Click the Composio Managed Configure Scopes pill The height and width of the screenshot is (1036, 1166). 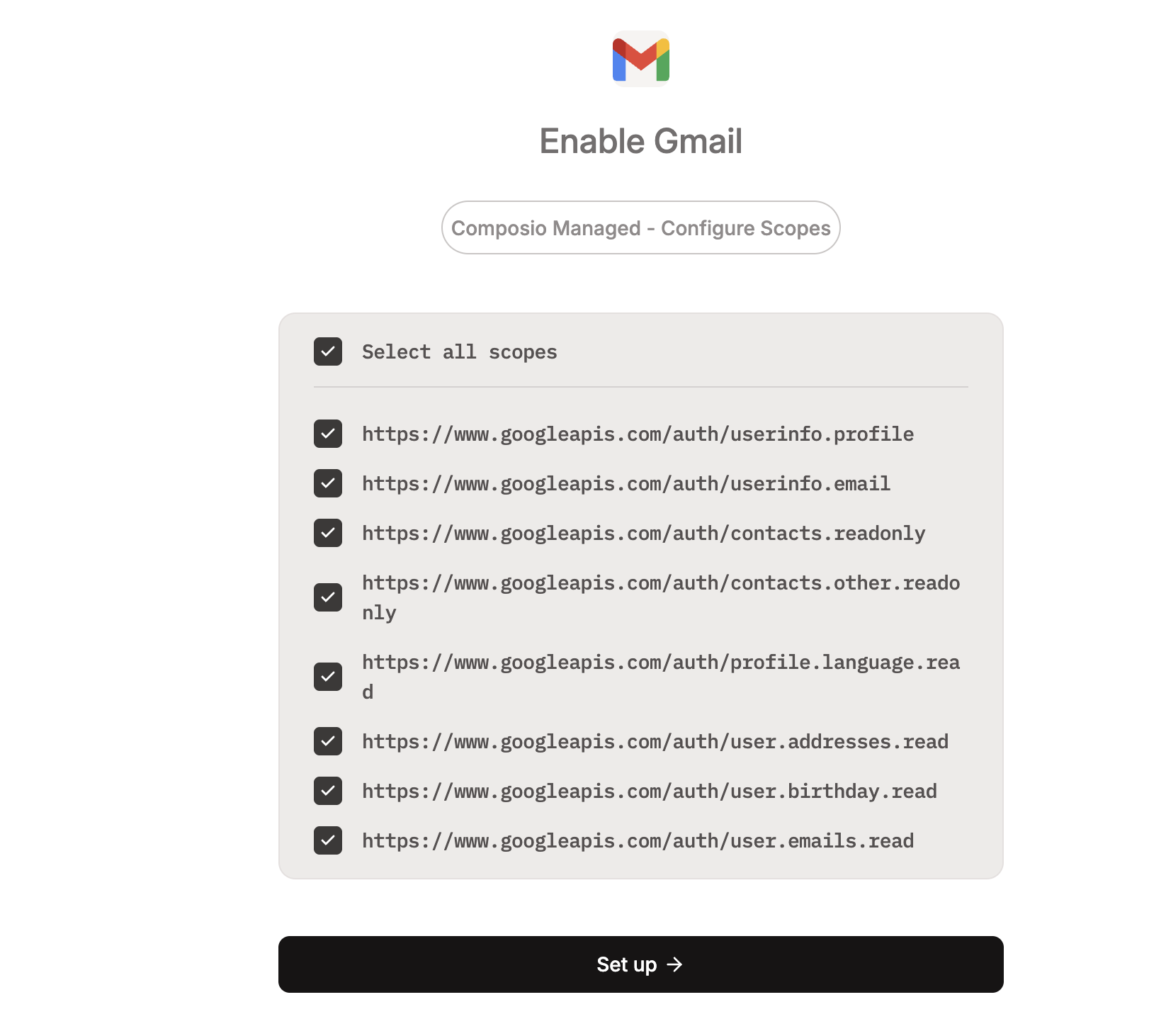click(640, 227)
